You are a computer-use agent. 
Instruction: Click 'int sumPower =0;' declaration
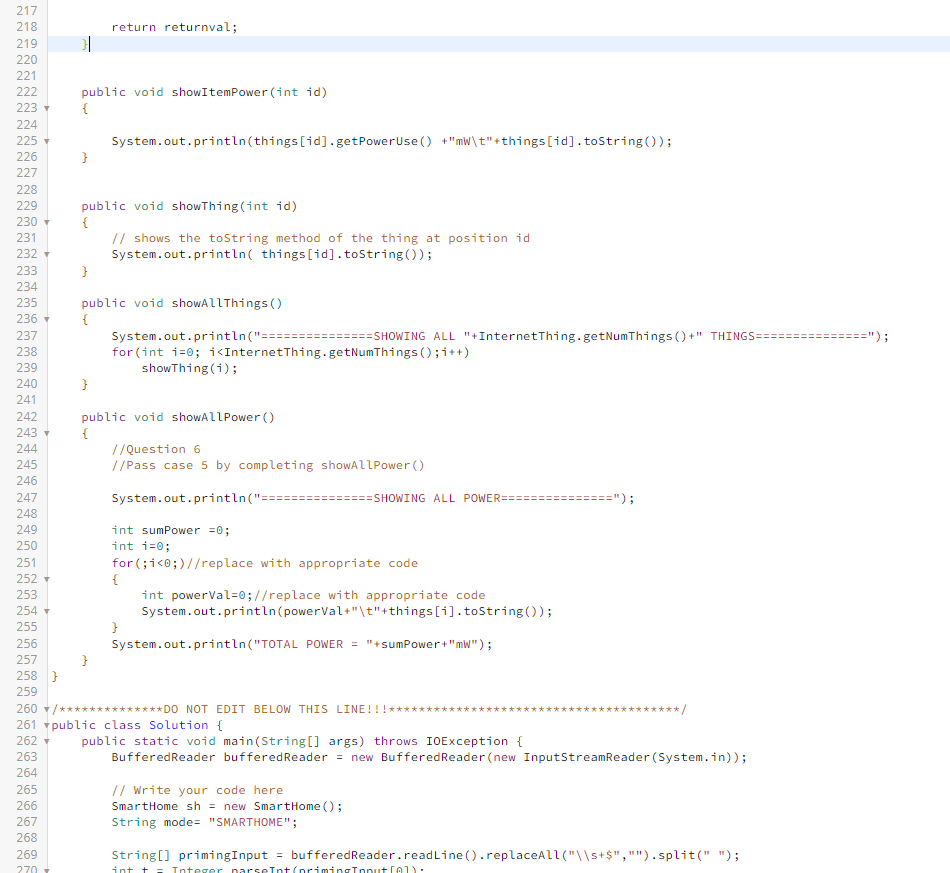171,530
